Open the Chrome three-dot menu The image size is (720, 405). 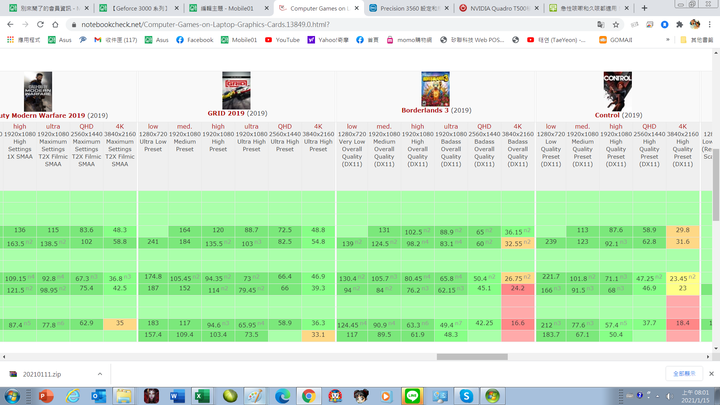[710, 24]
